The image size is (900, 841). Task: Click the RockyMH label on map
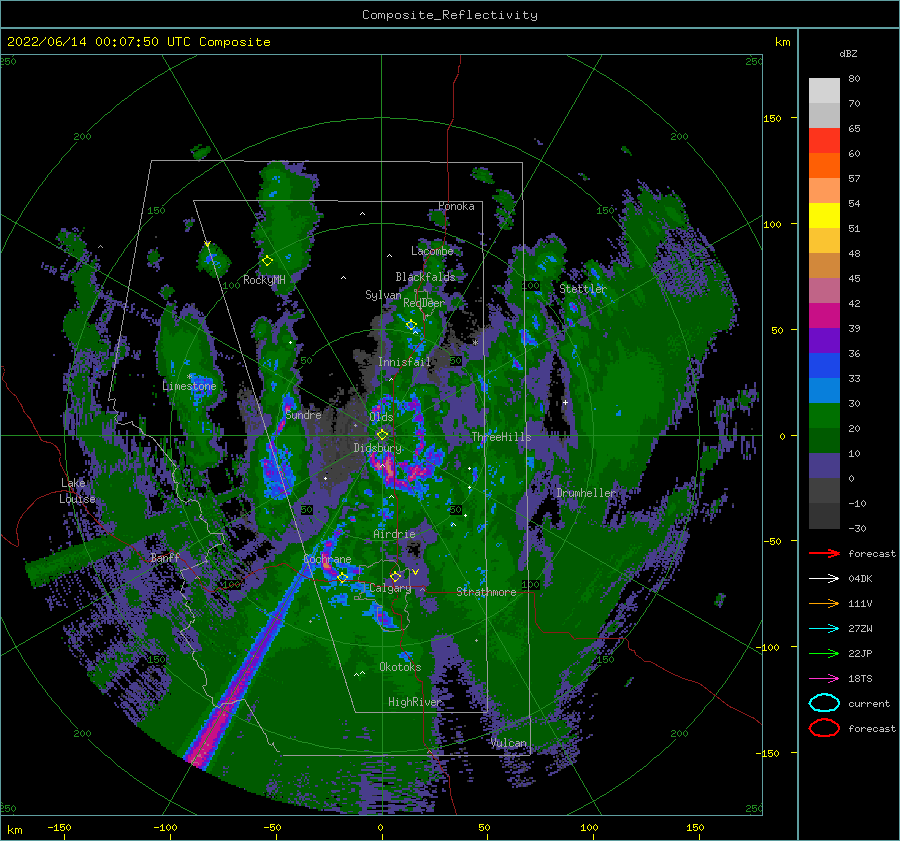click(264, 280)
